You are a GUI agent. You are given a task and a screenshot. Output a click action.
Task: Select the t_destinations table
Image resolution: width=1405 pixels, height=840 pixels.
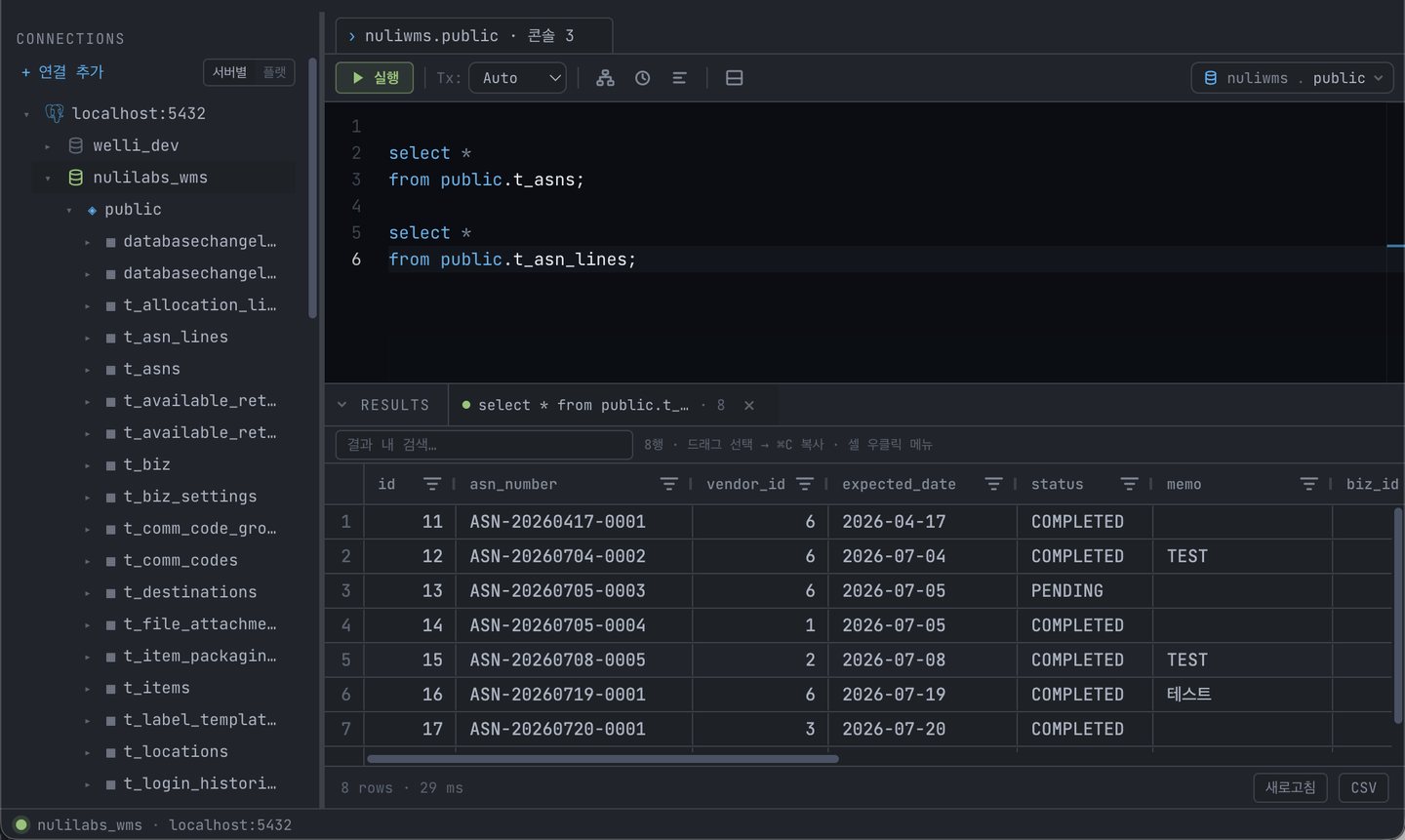[189, 592]
